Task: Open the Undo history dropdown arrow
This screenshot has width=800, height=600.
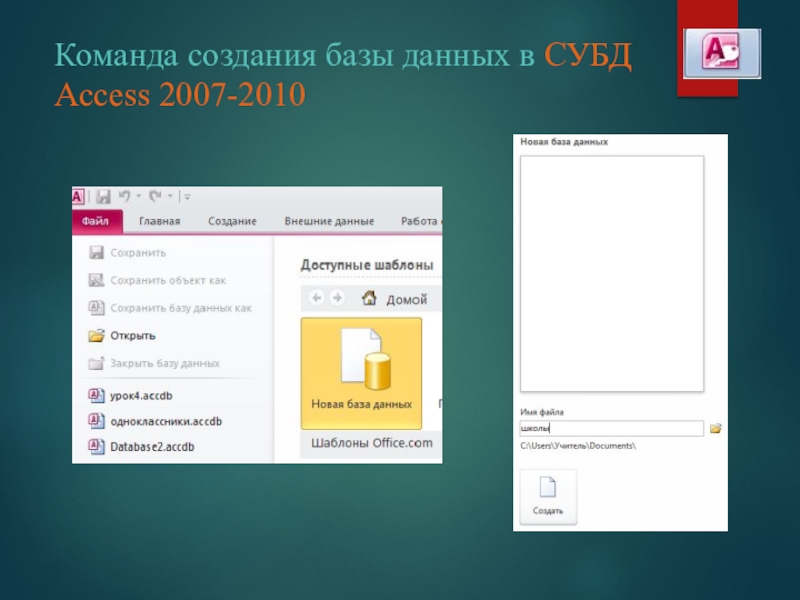Action: 138,196
